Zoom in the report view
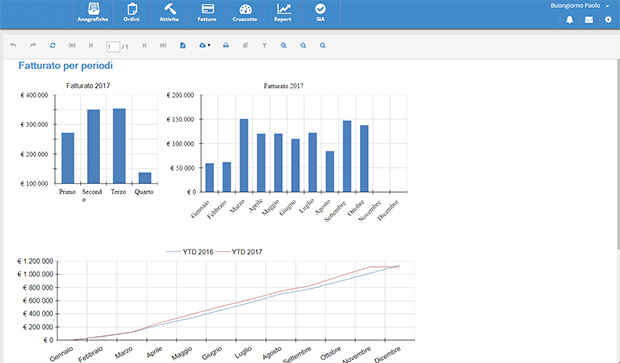The width and height of the screenshot is (620, 363). tap(284, 45)
